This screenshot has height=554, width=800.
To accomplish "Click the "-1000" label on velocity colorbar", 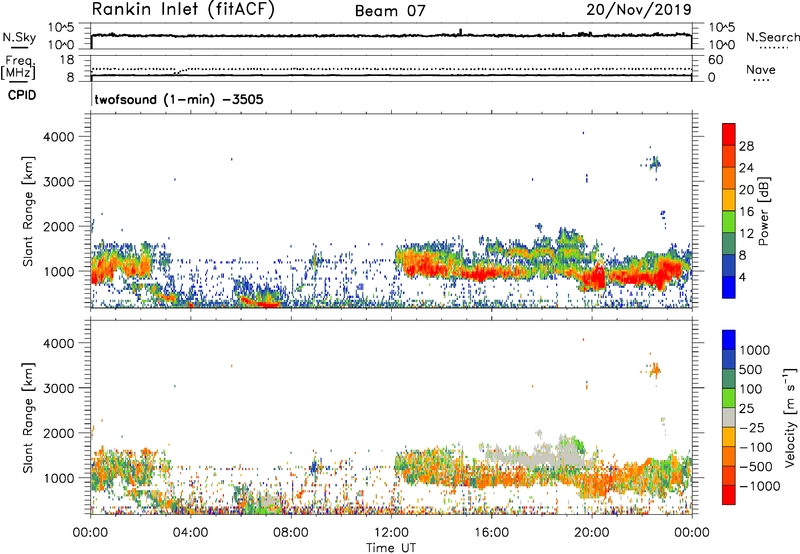I will (x=760, y=486).
